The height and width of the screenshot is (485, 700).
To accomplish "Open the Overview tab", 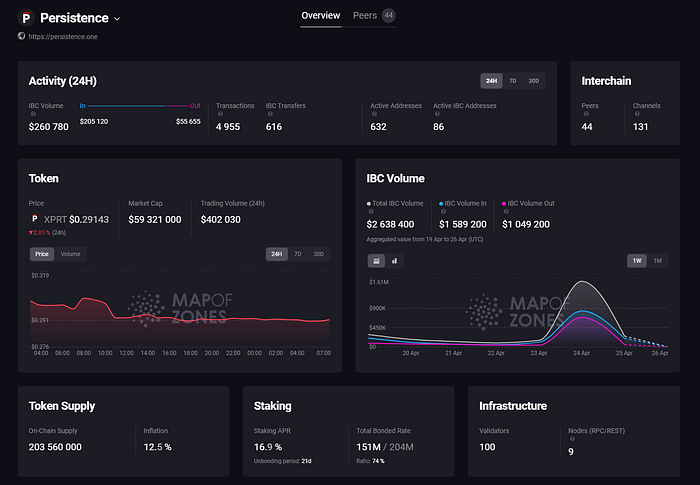I will (x=321, y=15).
